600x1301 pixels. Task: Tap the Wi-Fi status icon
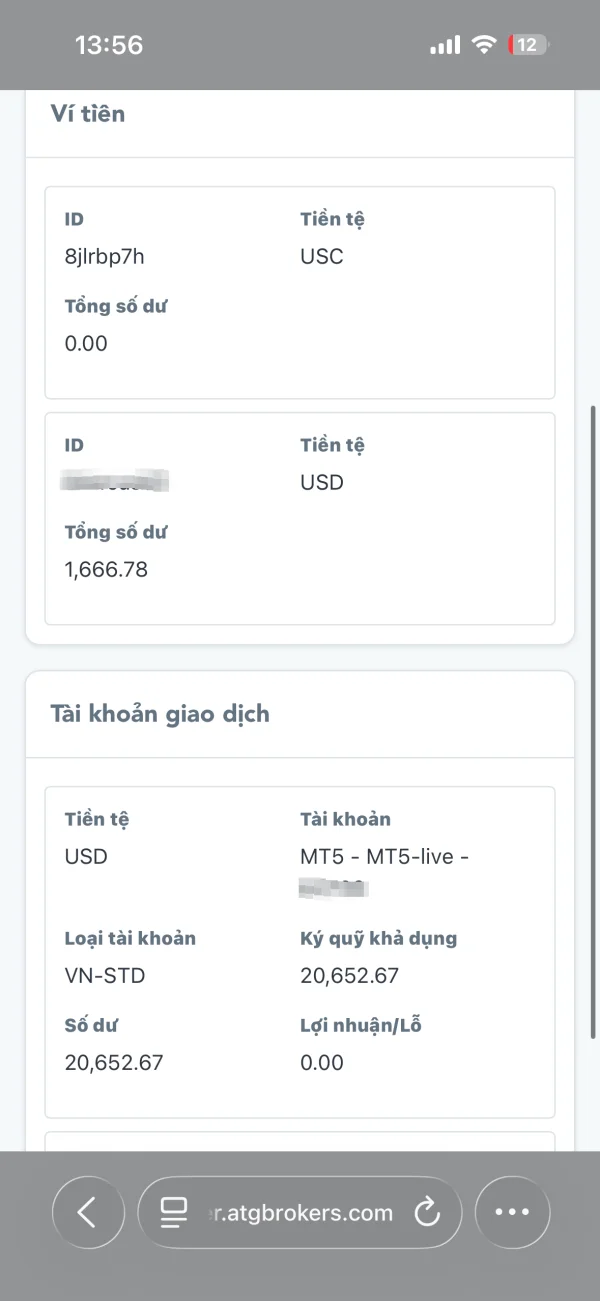tap(485, 45)
